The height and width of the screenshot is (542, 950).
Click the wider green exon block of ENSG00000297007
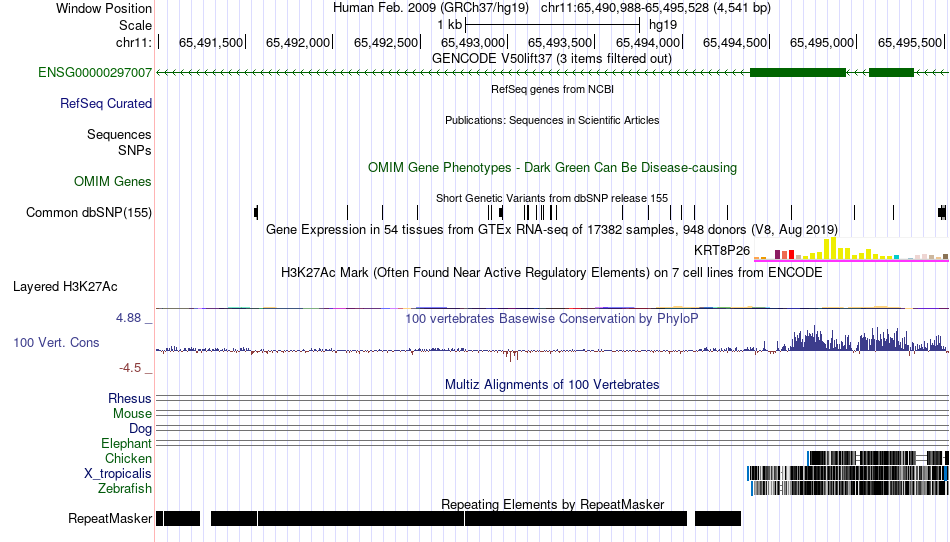pyautogui.click(x=797, y=73)
